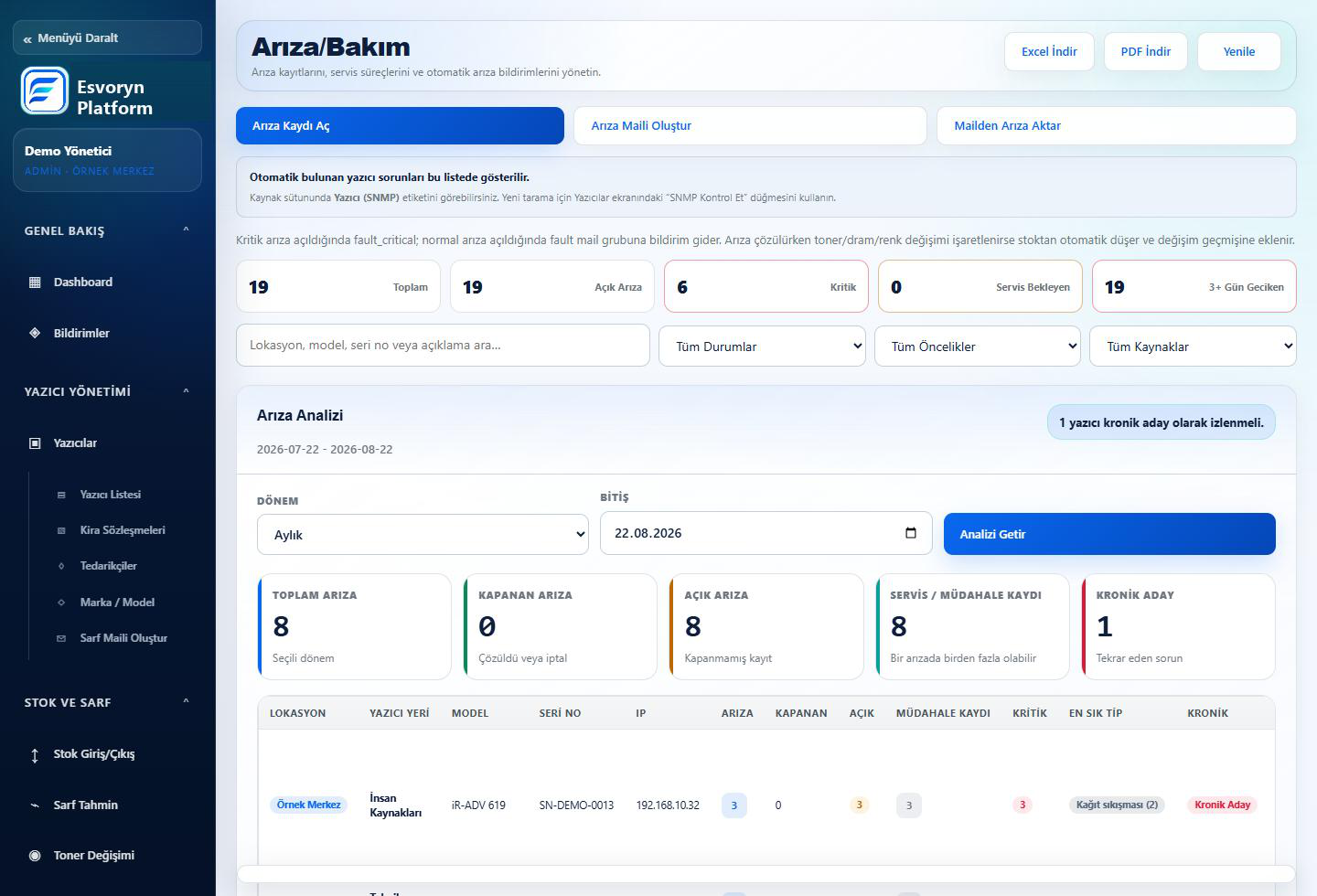Image resolution: width=1317 pixels, height=896 pixels.
Task: Open the Dönem dropdown showing Aylık
Action: pos(423,534)
